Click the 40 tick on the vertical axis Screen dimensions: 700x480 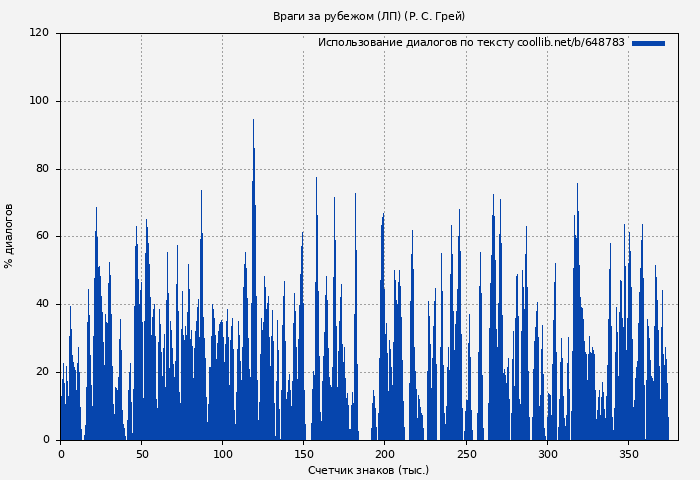41,304
